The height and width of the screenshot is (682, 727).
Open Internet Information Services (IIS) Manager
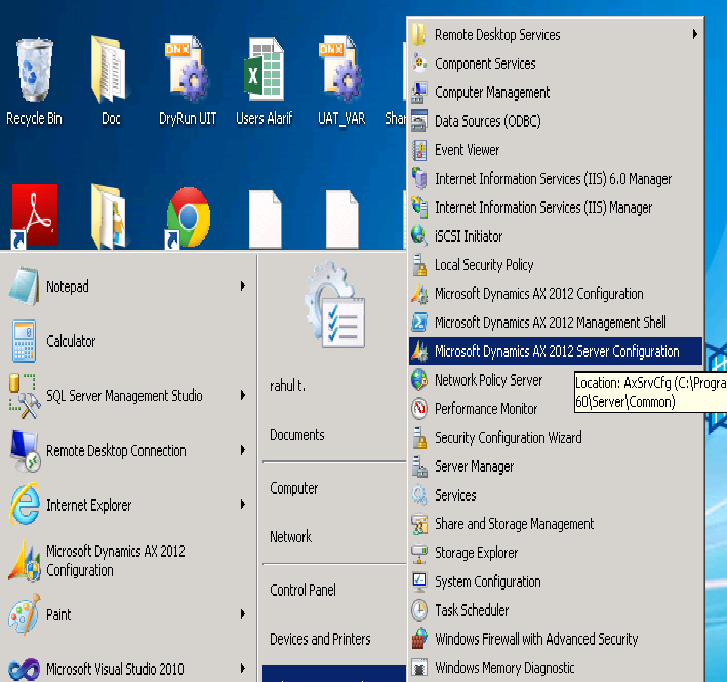coord(555,207)
